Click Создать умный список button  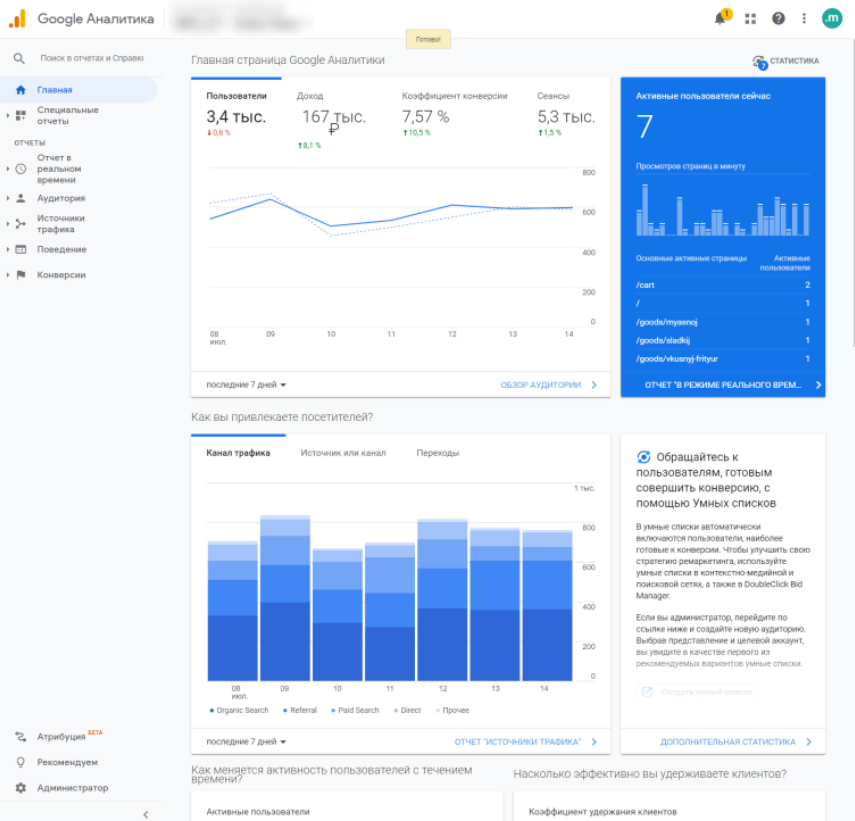click(697, 692)
